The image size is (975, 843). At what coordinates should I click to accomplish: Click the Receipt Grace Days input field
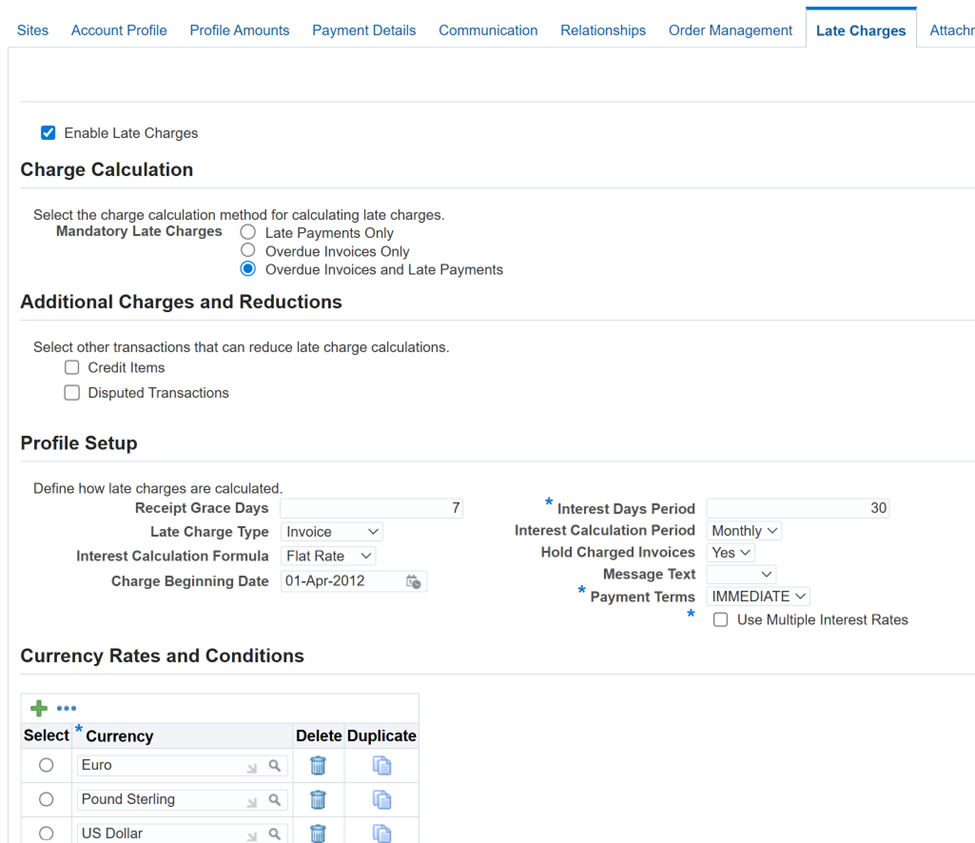click(x=371, y=508)
